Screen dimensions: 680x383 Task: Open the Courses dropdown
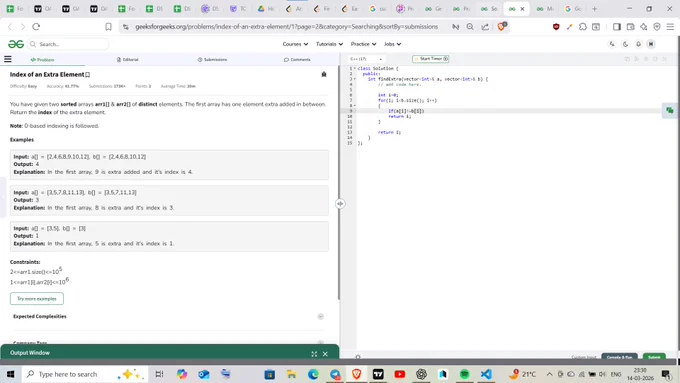[295, 44]
